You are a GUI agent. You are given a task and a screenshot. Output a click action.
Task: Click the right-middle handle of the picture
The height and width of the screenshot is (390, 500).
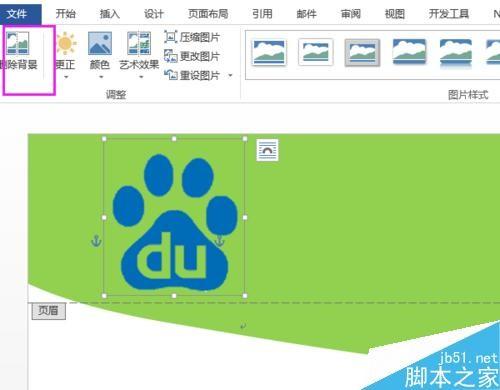(x=245, y=217)
